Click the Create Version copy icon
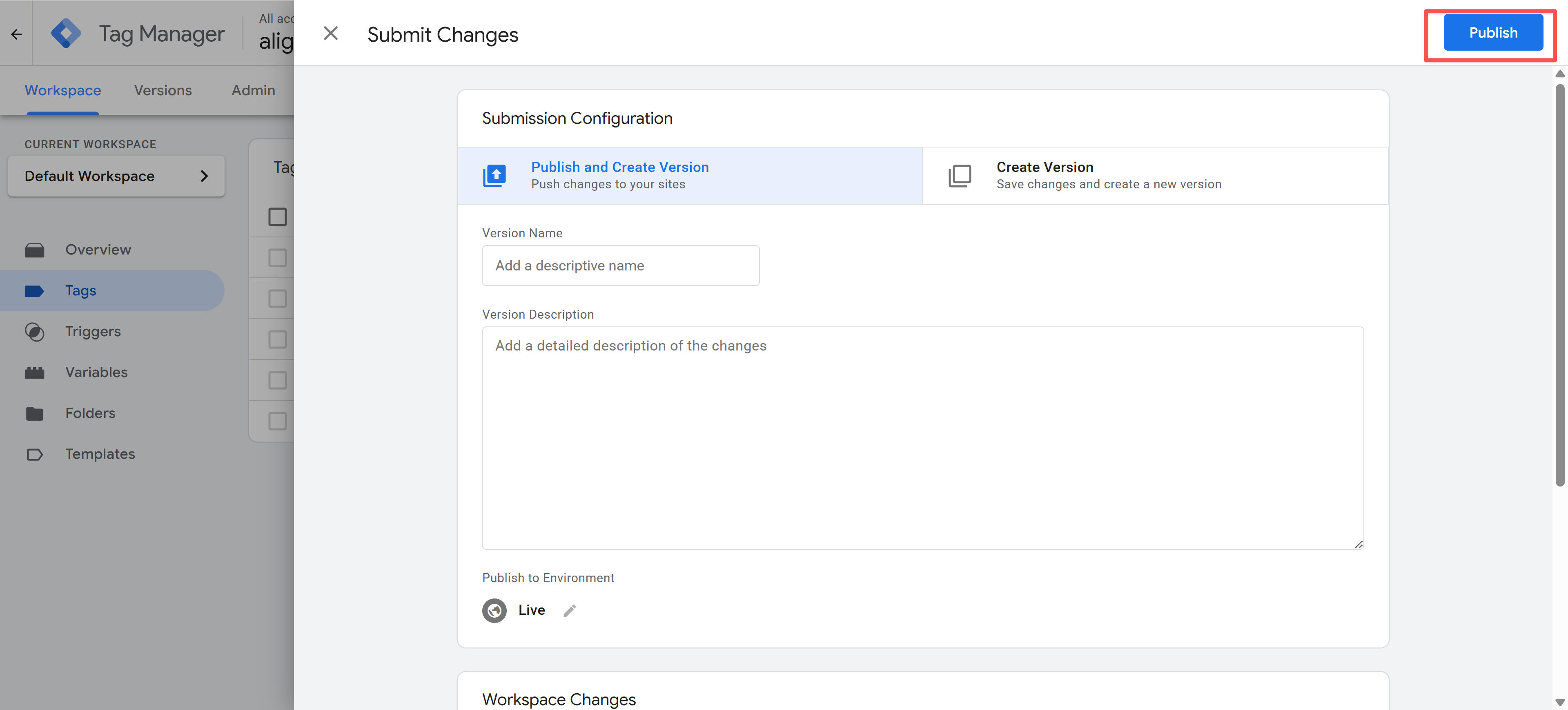 (960, 175)
